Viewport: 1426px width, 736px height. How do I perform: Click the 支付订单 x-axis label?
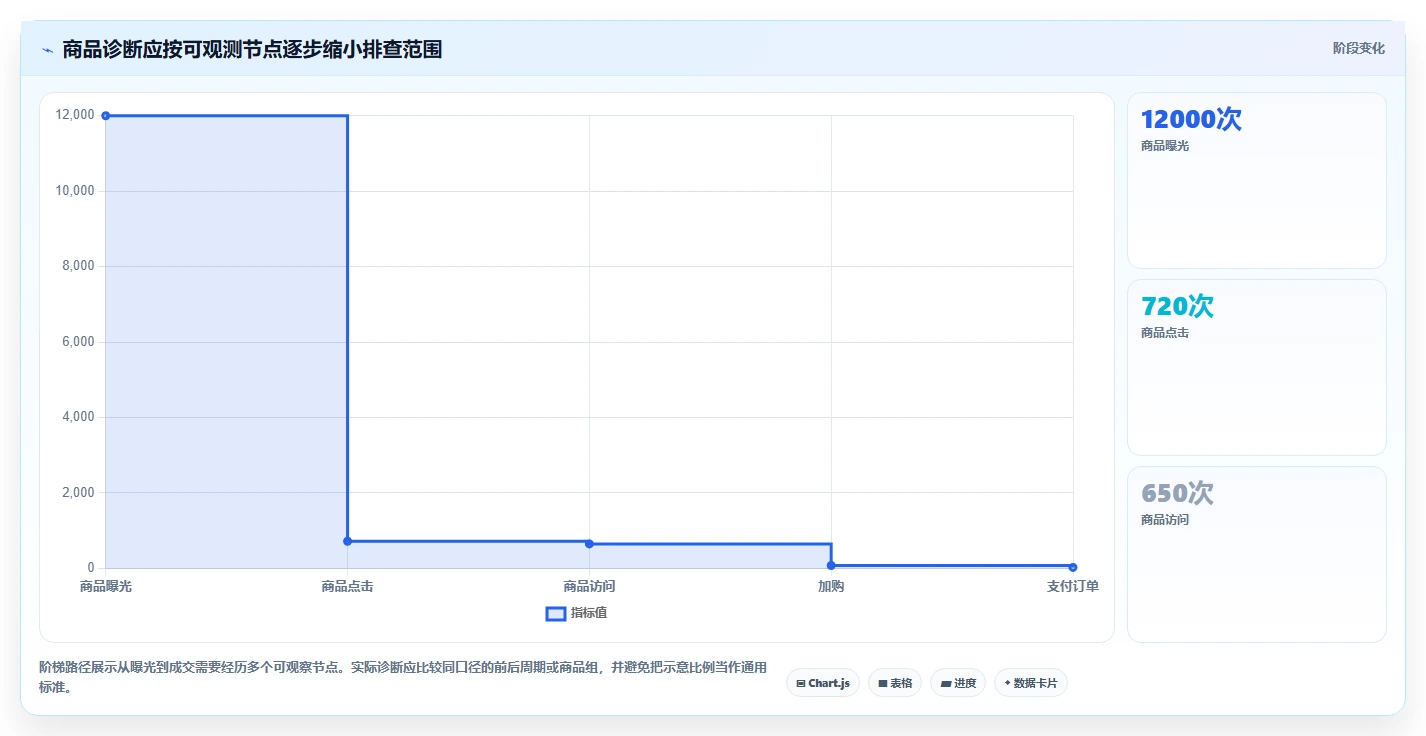coord(1073,587)
